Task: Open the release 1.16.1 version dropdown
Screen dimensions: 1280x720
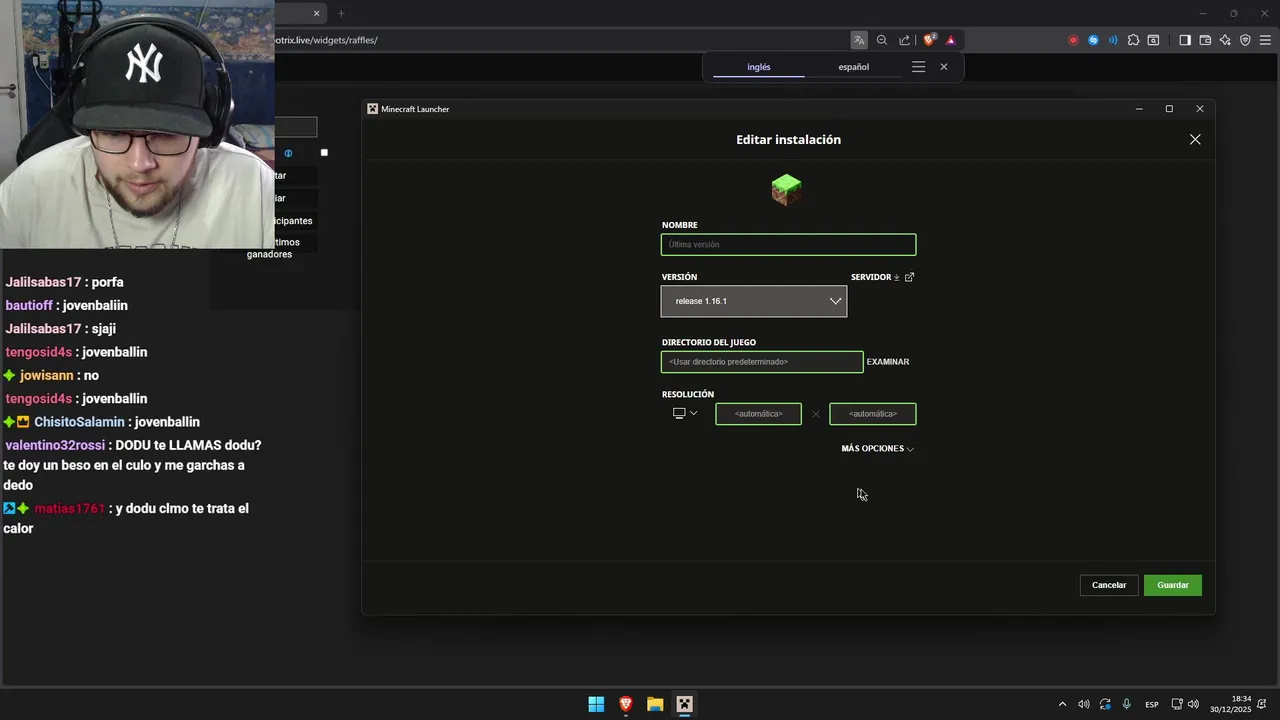Action: click(754, 301)
